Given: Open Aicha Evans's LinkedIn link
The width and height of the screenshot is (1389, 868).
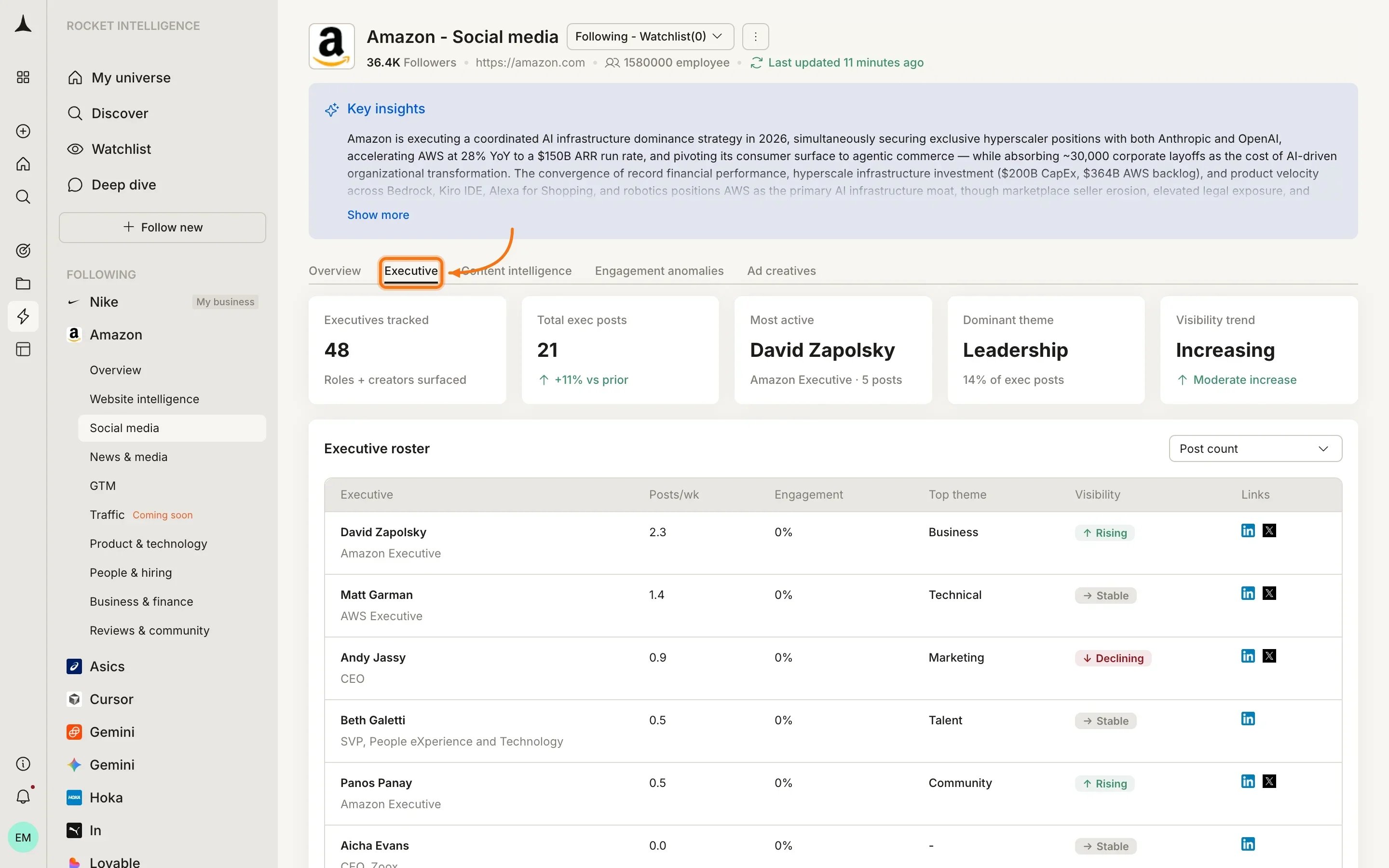Looking at the screenshot, I should click(x=1248, y=844).
